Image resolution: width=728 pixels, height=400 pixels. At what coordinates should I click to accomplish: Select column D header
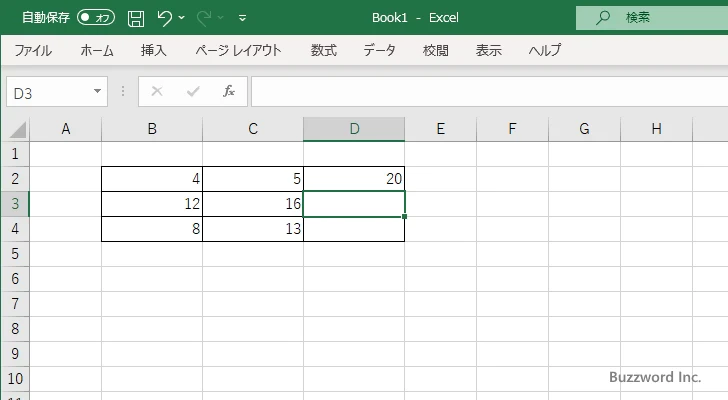[x=354, y=128]
